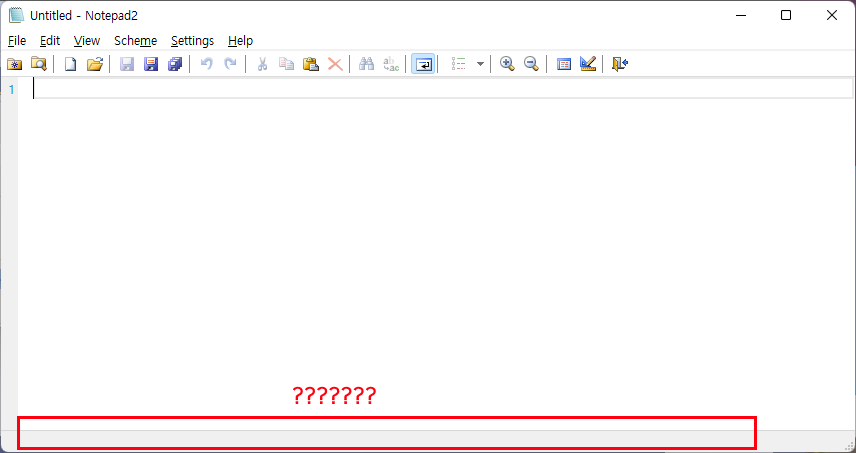Image resolution: width=856 pixels, height=453 pixels.
Task: Open Find with the binoculars icon
Action: point(366,64)
